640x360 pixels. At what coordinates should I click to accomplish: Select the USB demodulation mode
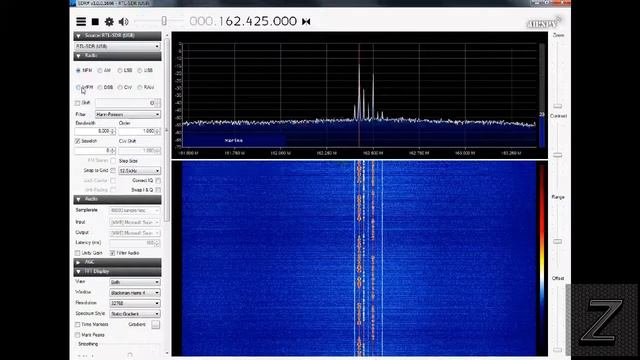coord(140,71)
